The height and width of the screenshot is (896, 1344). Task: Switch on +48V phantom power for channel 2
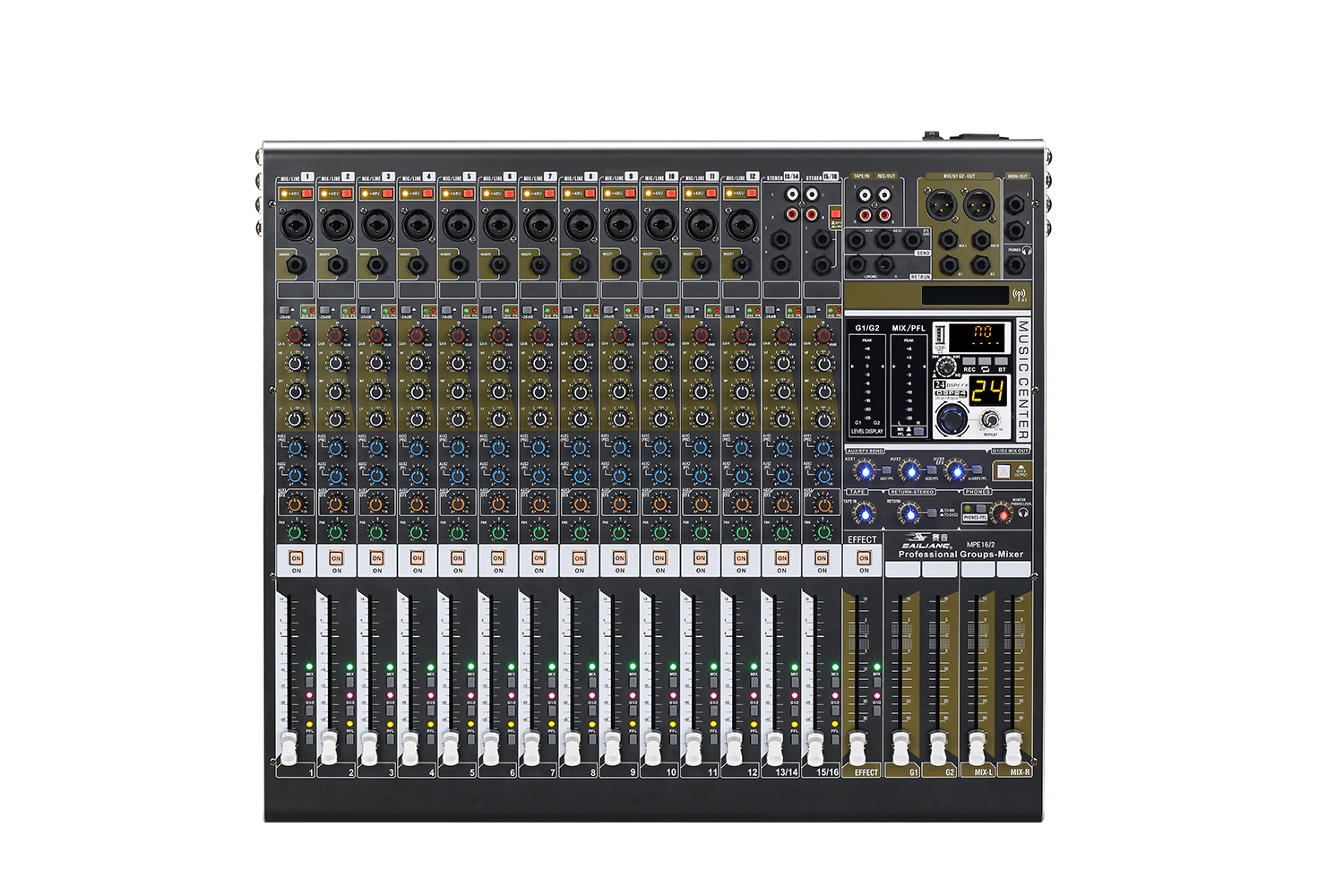347,194
